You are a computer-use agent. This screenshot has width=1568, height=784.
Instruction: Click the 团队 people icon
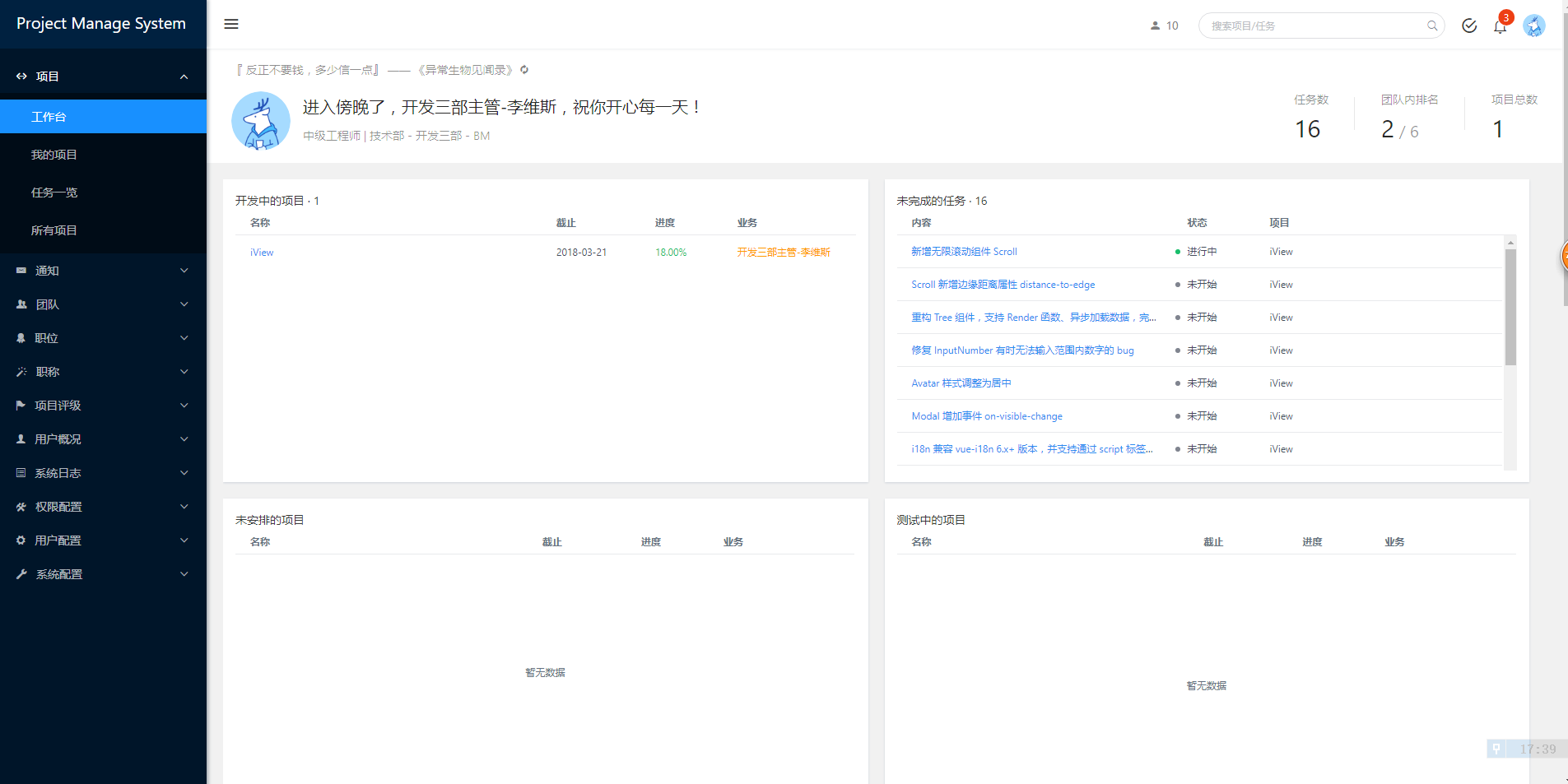[21, 304]
